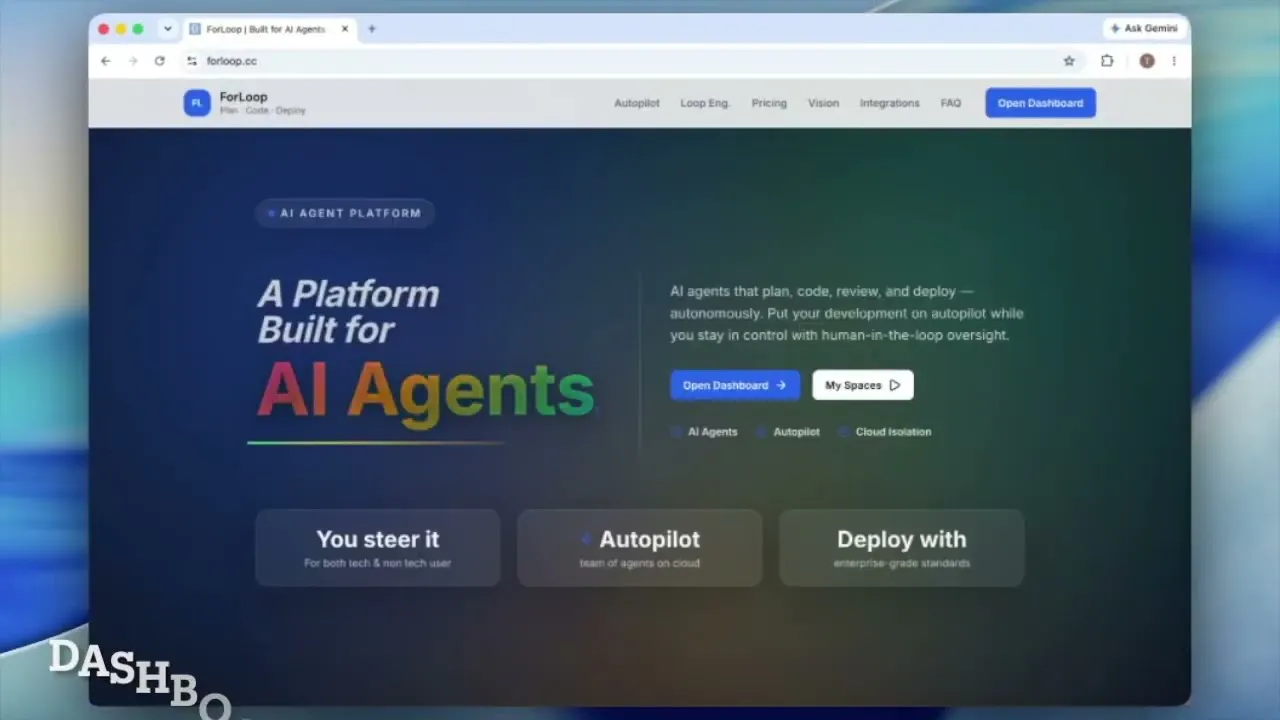The width and height of the screenshot is (1280, 720).
Task: Open a new tab with the plus icon
Action: click(372, 29)
